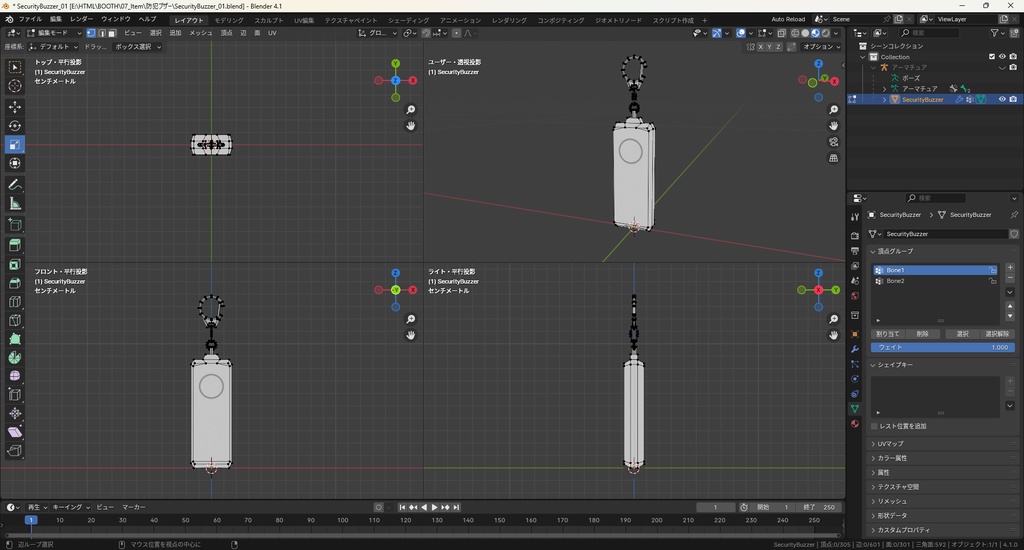
Task: Open the Material properties tab
Action: pyautogui.click(x=854, y=424)
